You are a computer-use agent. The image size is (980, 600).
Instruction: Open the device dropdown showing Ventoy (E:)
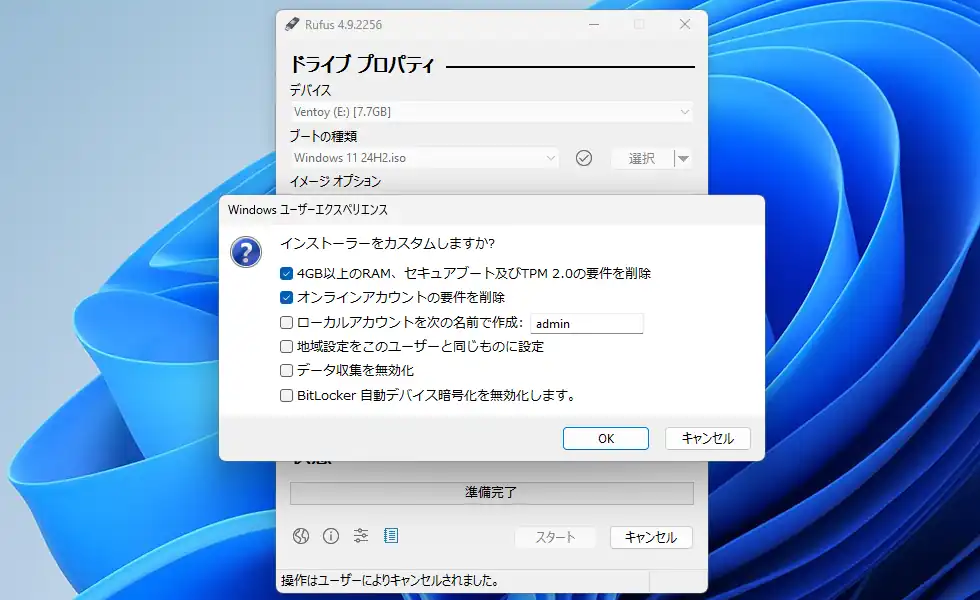click(491, 112)
